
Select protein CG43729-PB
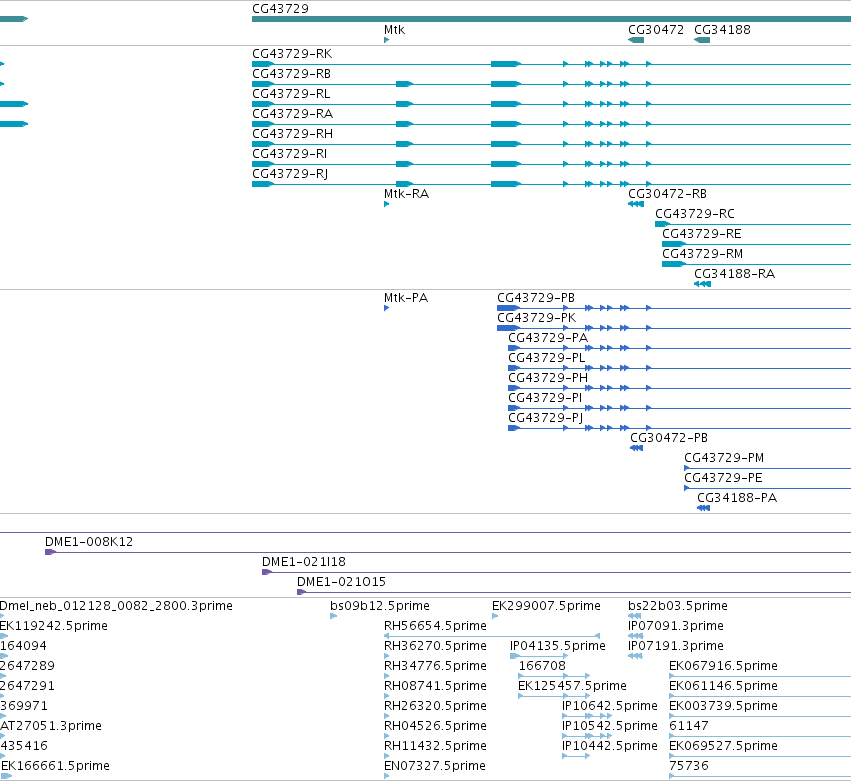(x=536, y=298)
